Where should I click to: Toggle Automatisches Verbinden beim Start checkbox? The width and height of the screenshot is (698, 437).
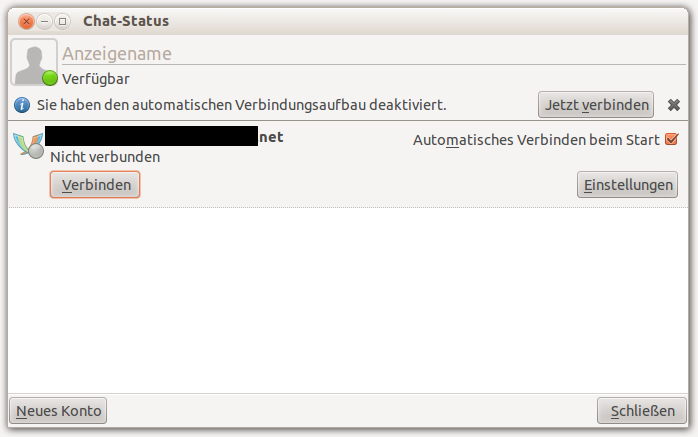click(671, 139)
